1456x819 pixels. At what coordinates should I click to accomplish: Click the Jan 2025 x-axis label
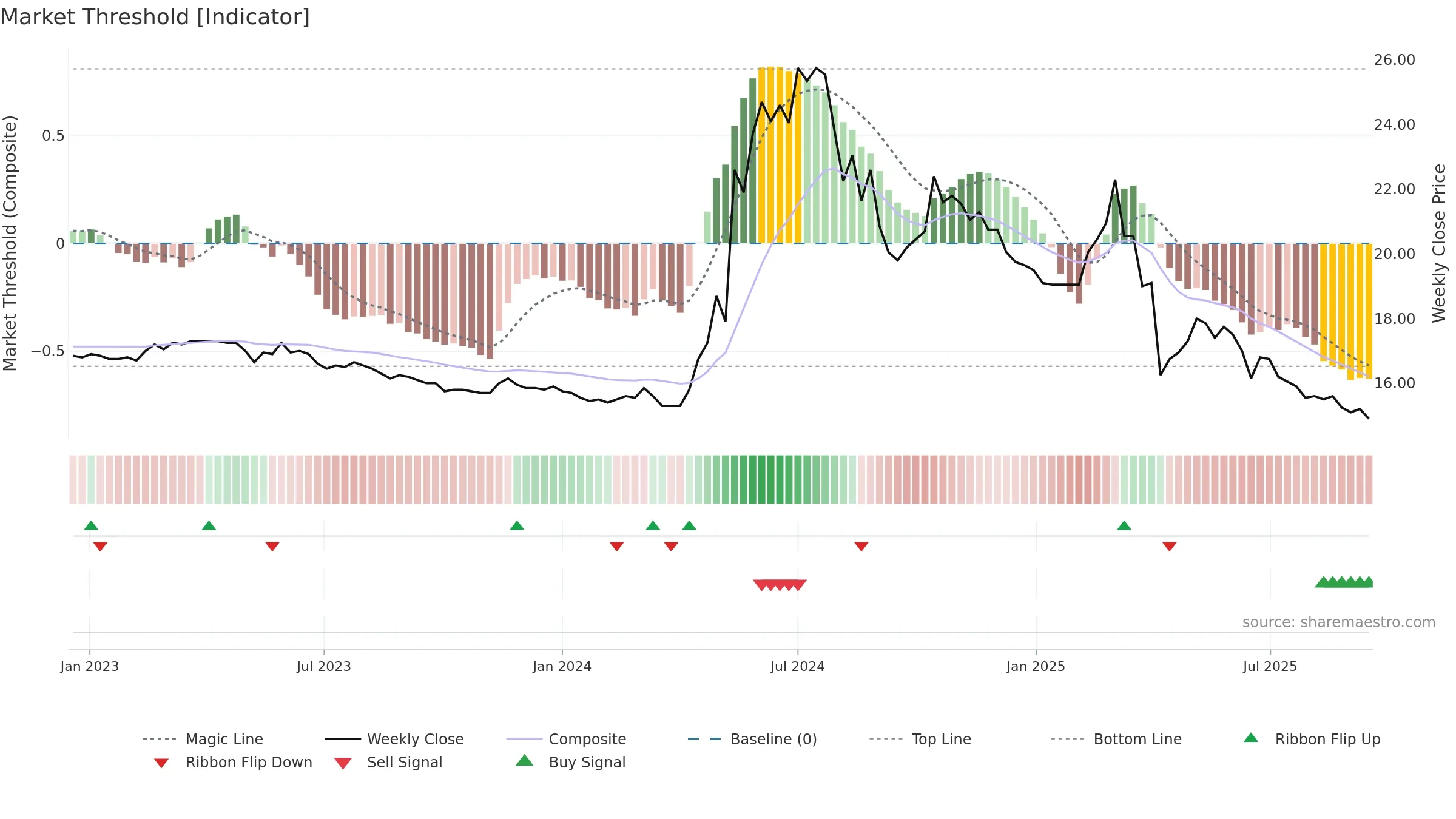1036,666
